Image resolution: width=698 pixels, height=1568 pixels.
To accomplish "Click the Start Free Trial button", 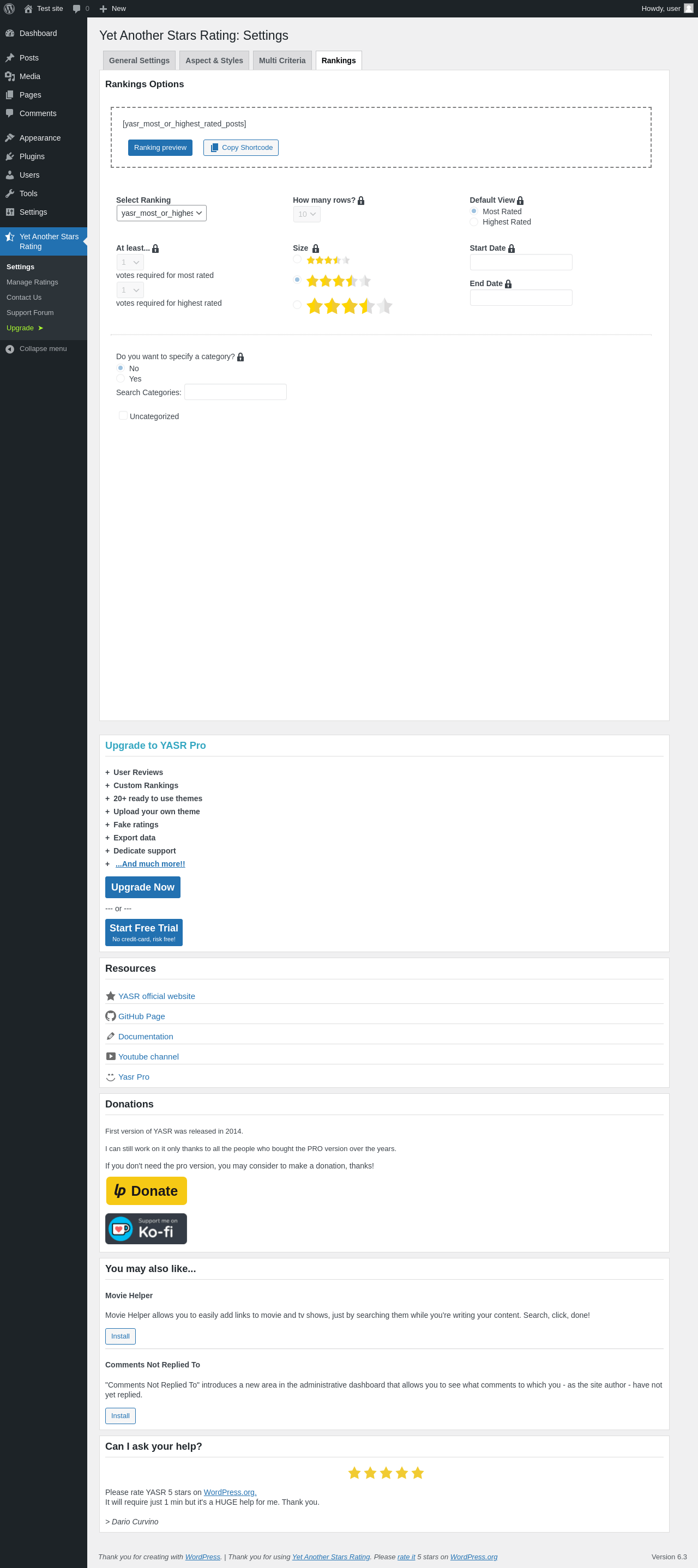I will click(x=144, y=933).
